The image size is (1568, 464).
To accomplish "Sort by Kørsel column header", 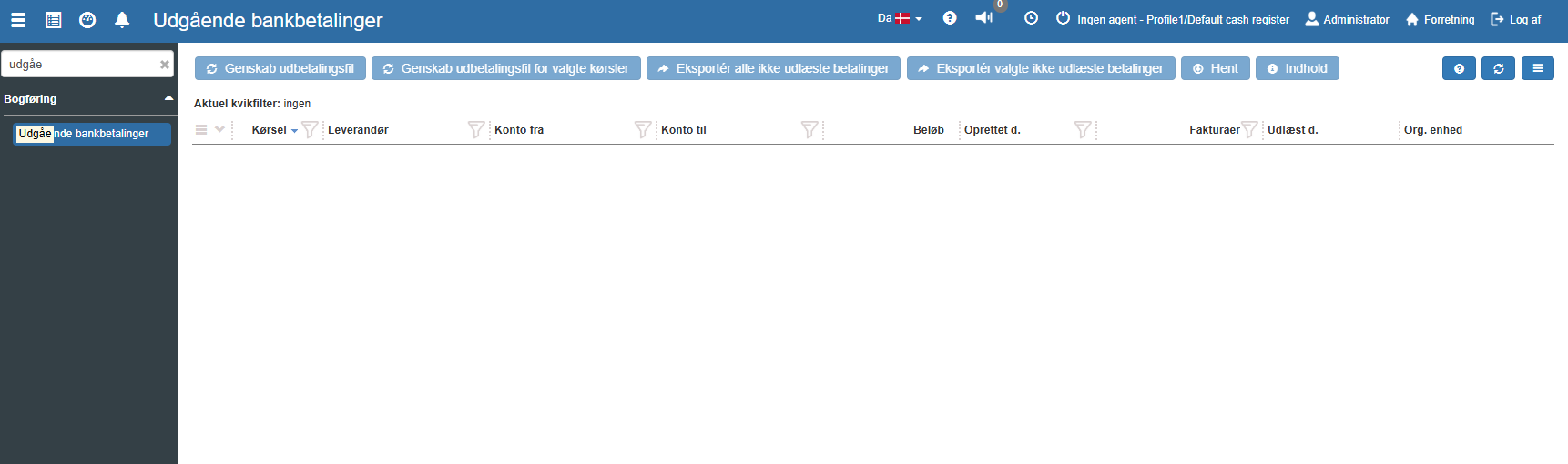I will [x=270, y=130].
